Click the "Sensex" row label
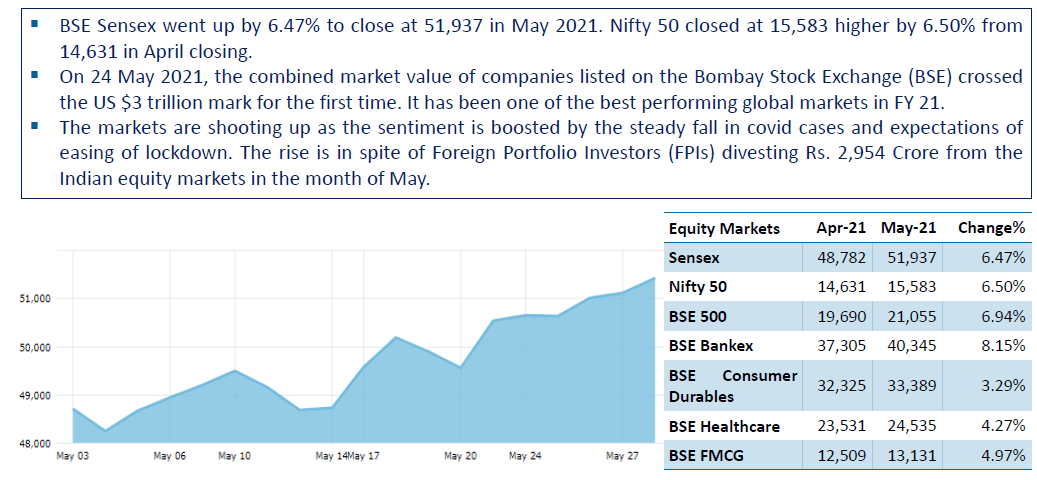The height and width of the screenshot is (480, 1037). pyautogui.click(x=694, y=258)
